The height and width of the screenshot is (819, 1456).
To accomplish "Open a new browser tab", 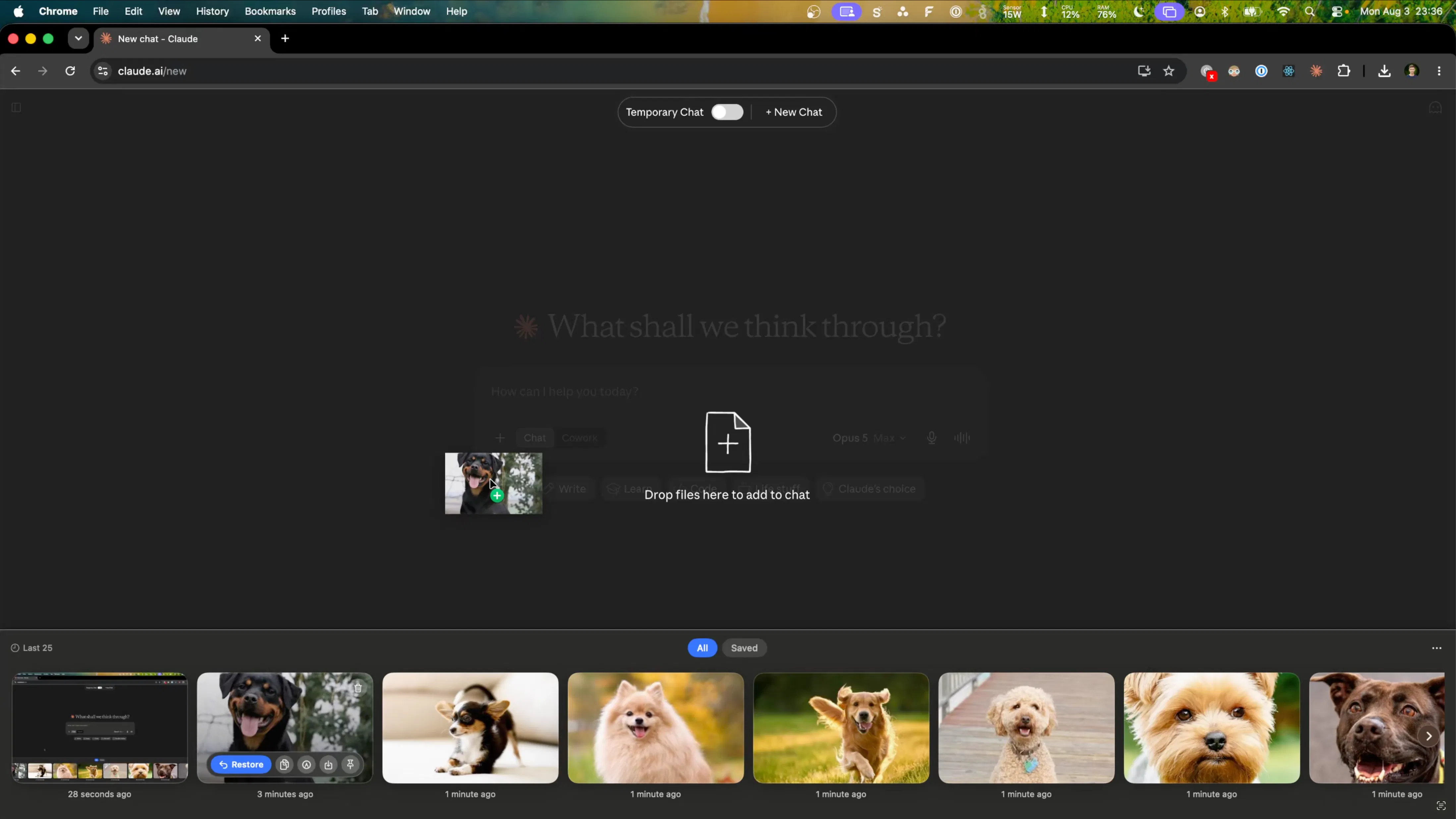I will 285,38.
